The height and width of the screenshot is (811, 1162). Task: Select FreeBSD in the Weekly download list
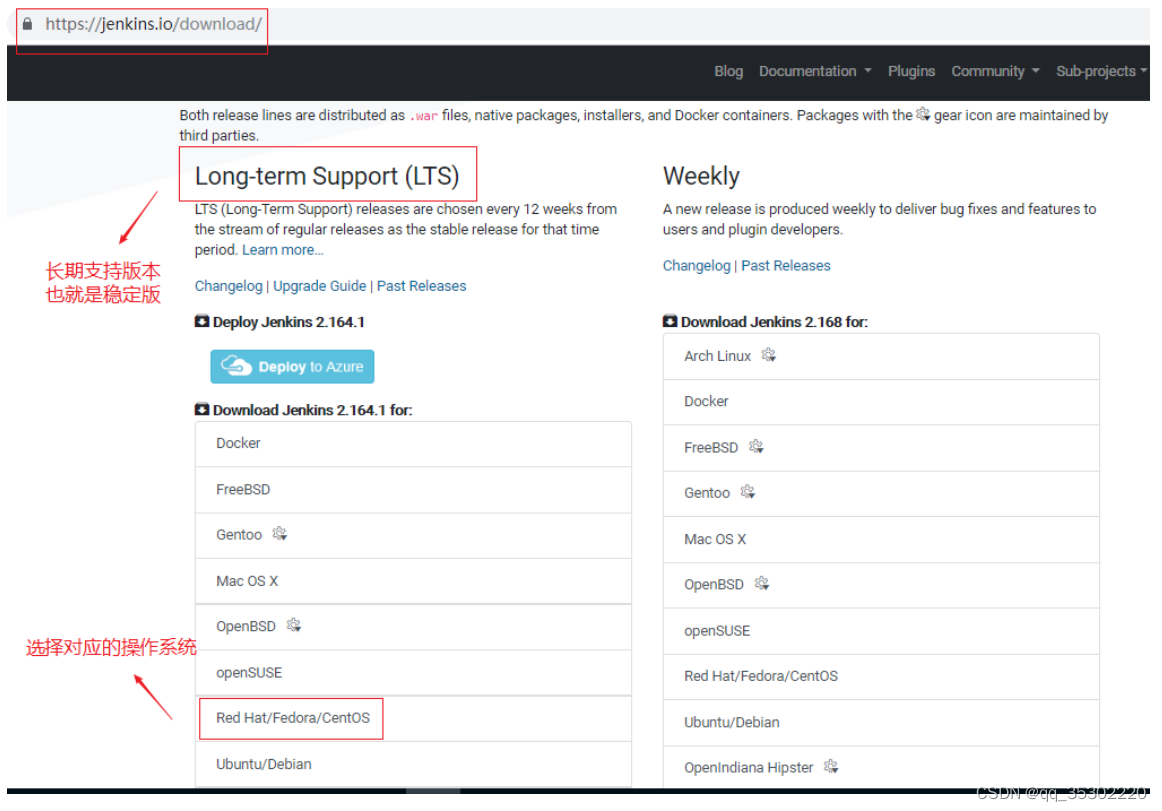pyautogui.click(x=881, y=448)
